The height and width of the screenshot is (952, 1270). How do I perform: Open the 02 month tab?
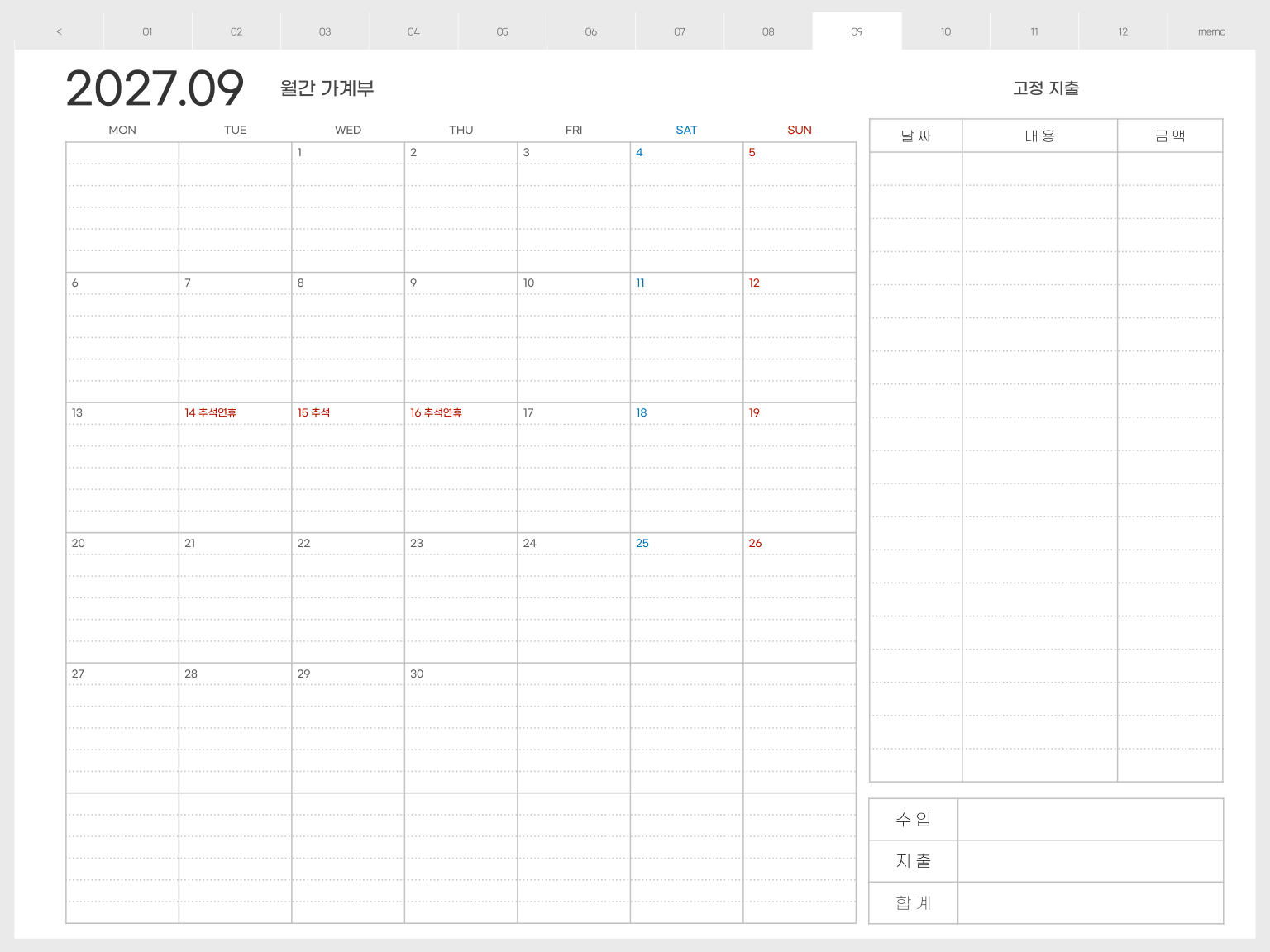[x=236, y=31]
